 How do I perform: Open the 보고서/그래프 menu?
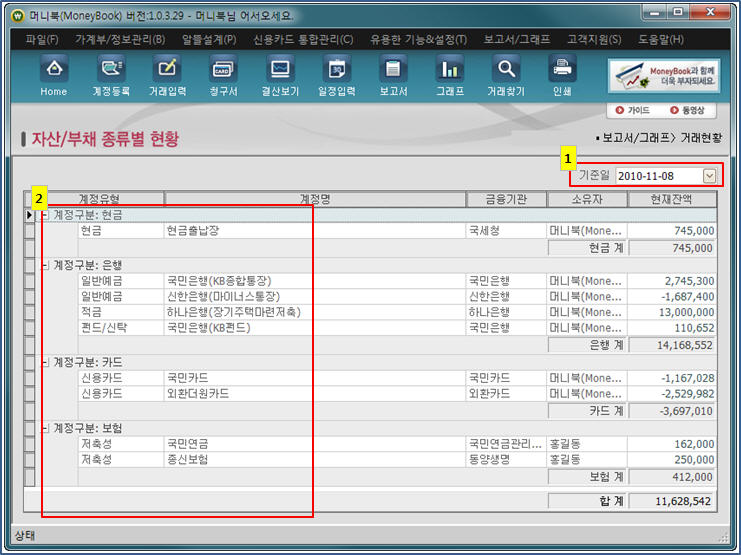pos(517,40)
